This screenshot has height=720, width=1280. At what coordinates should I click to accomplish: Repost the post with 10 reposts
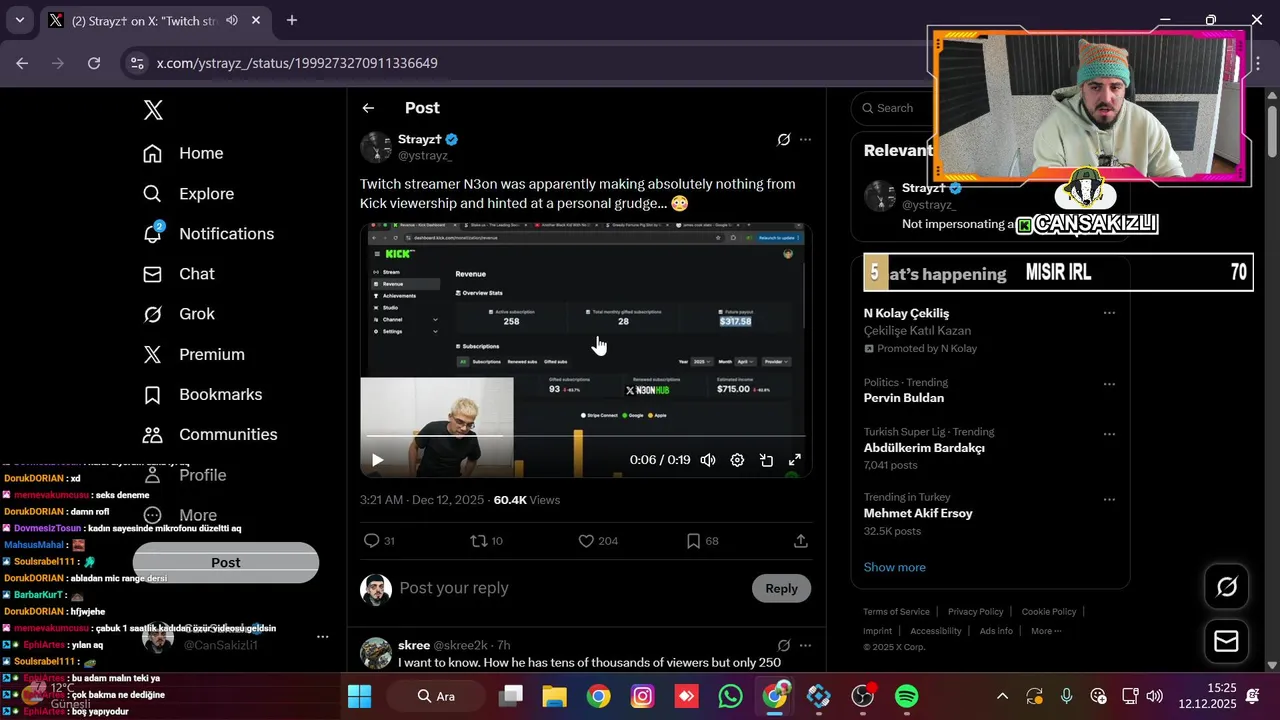487,541
